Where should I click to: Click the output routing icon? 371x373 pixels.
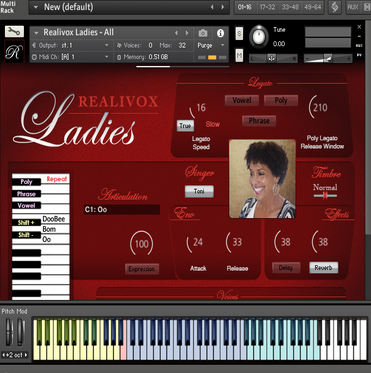pyautogui.click(x=34, y=45)
